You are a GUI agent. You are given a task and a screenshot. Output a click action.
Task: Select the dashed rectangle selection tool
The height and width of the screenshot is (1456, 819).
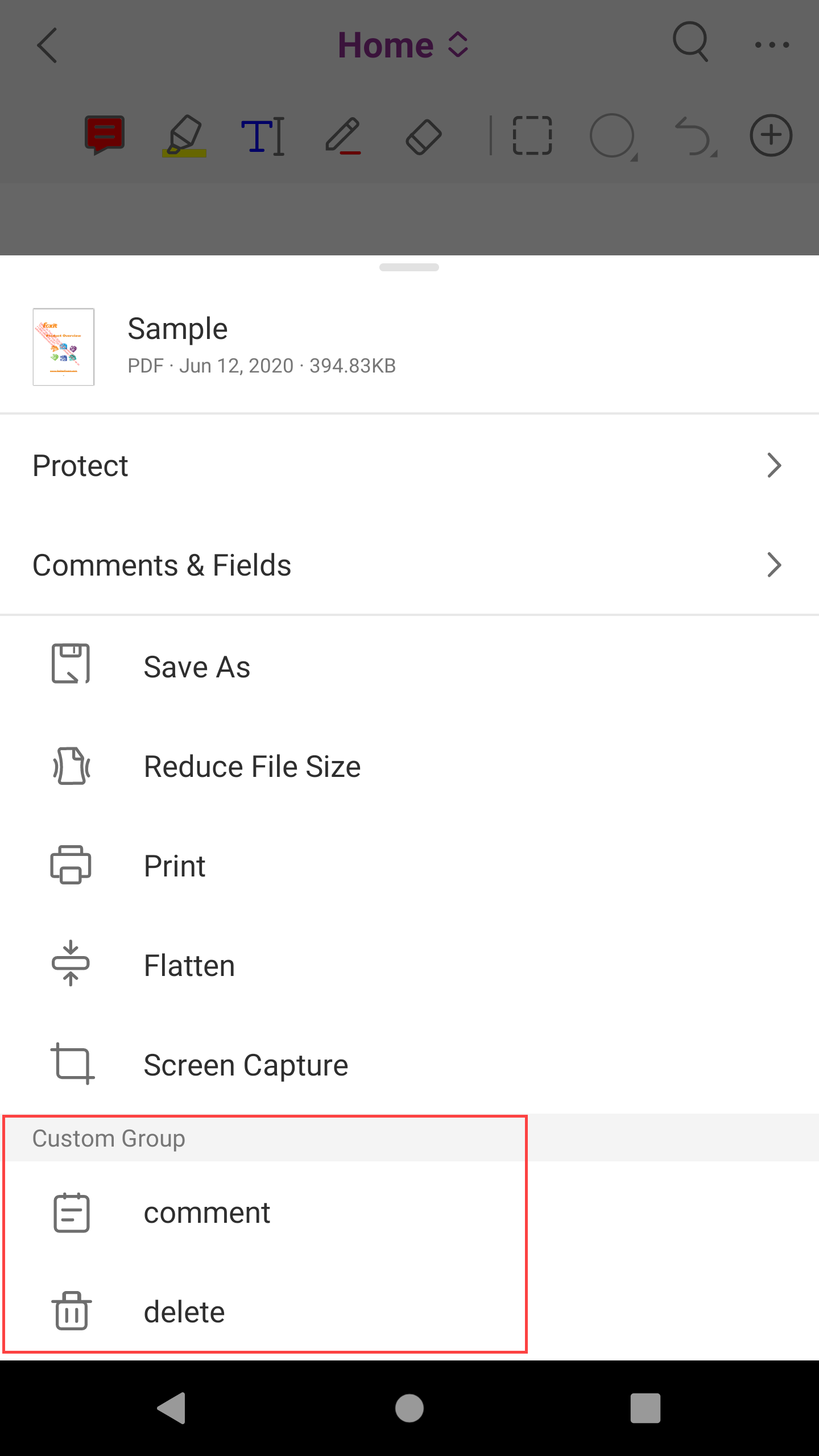point(532,136)
